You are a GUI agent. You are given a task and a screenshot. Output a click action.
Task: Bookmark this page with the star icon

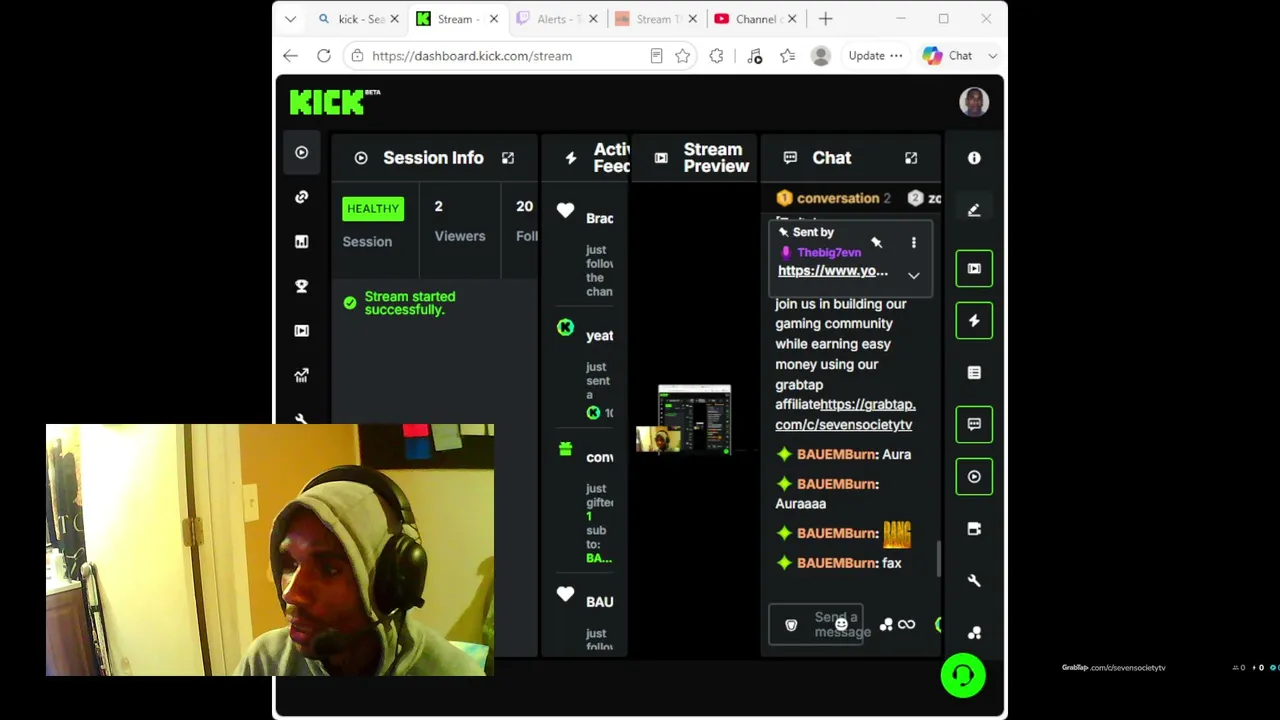tap(683, 56)
